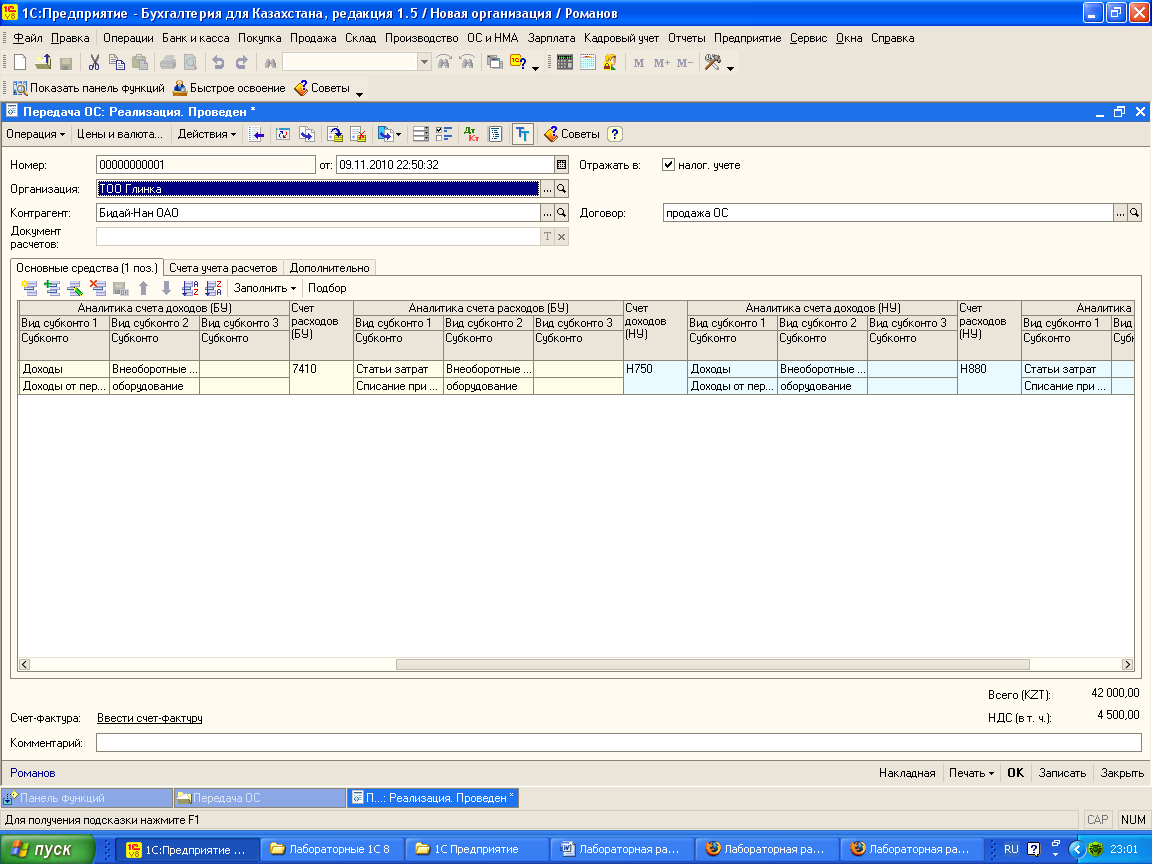The width and height of the screenshot is (1152, 864).
Task: Switch to Панель функций window tab
Action: tap(87, 798)
